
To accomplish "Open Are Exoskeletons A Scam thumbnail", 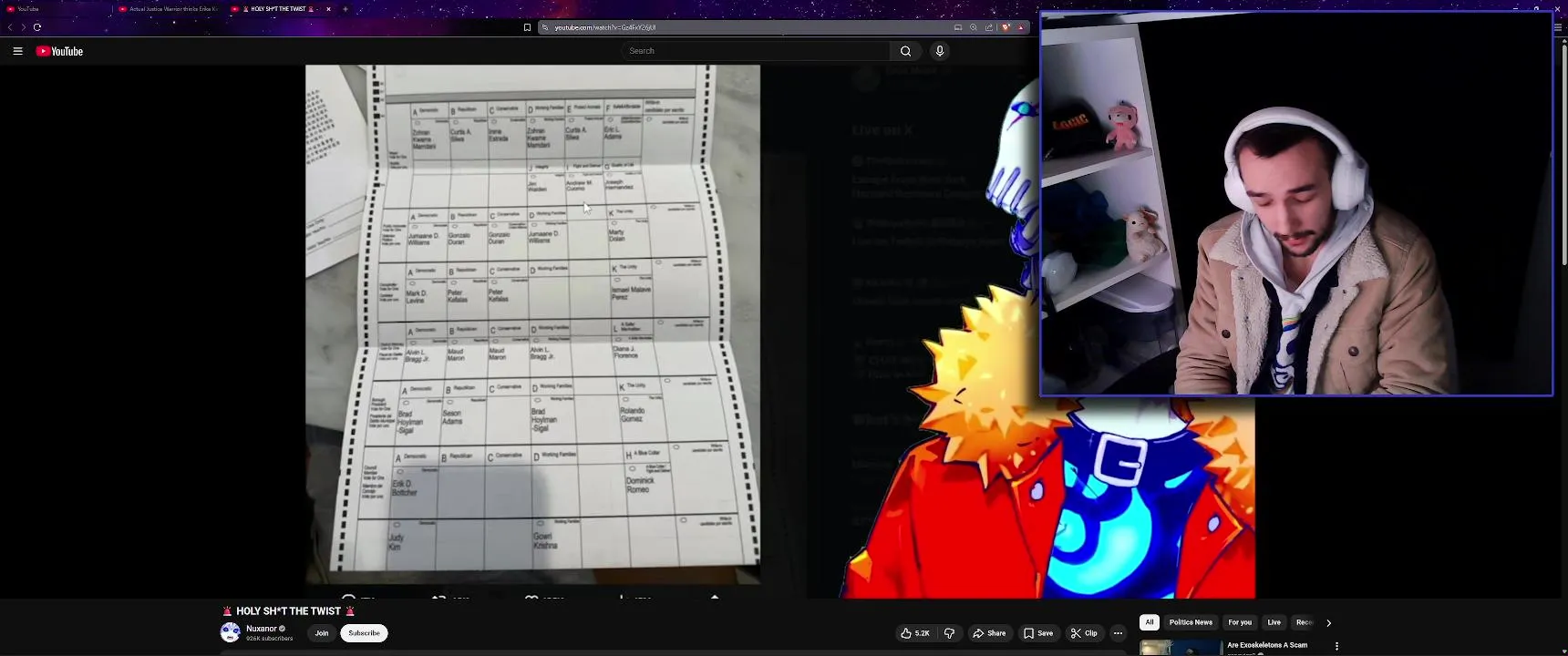I will point(1181,648).
